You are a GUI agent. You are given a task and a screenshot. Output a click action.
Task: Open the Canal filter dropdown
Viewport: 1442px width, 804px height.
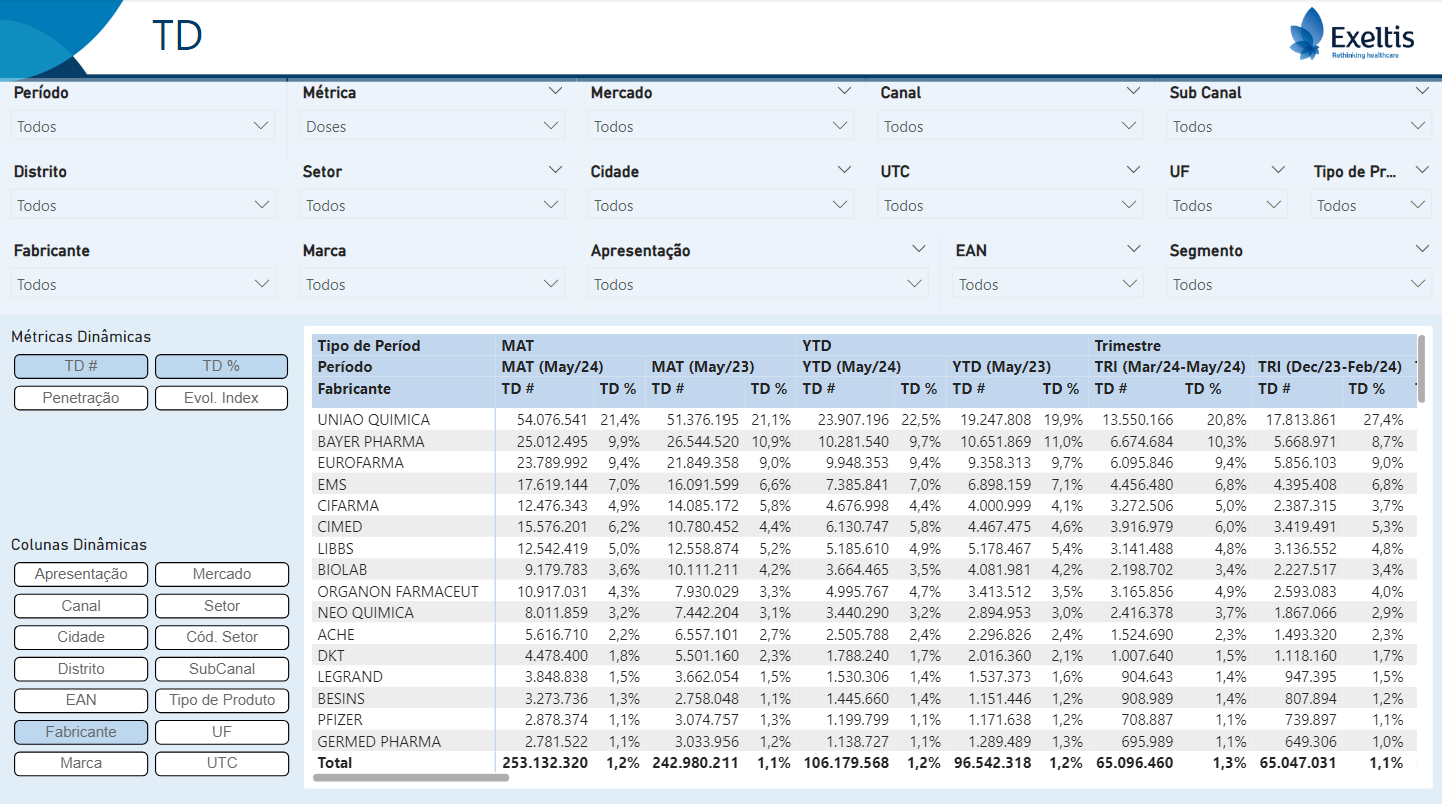(x=1010, y=126)
